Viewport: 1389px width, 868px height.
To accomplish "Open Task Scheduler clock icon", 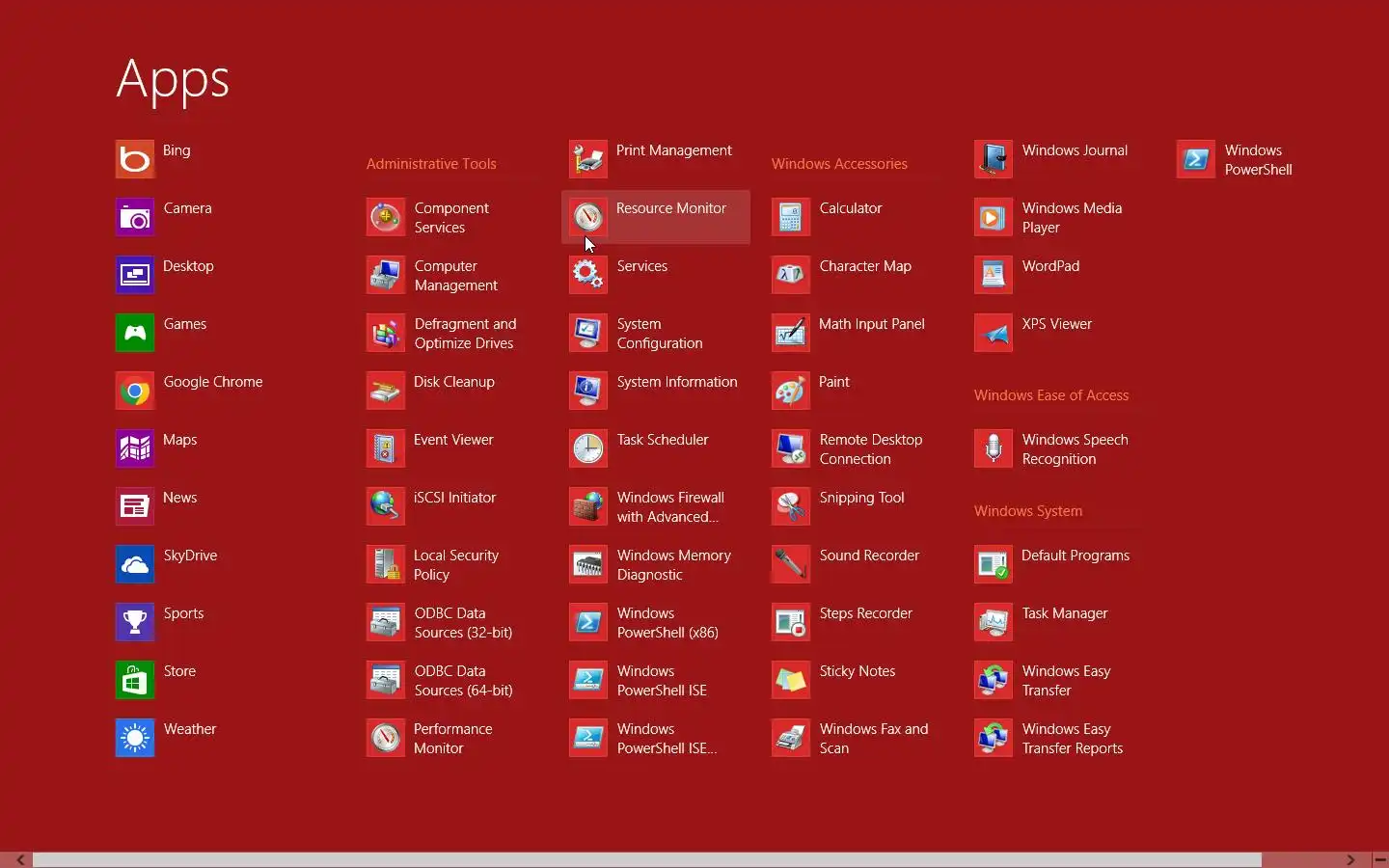I will tap(588, 448).
